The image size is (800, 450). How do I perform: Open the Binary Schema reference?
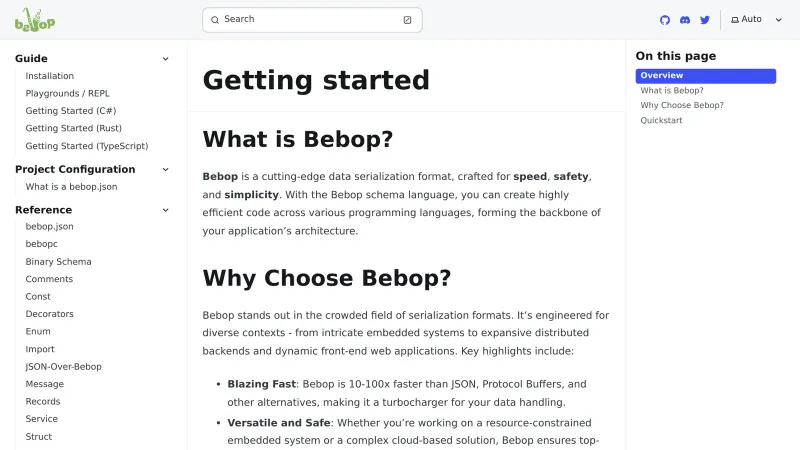tap(59, 262)
